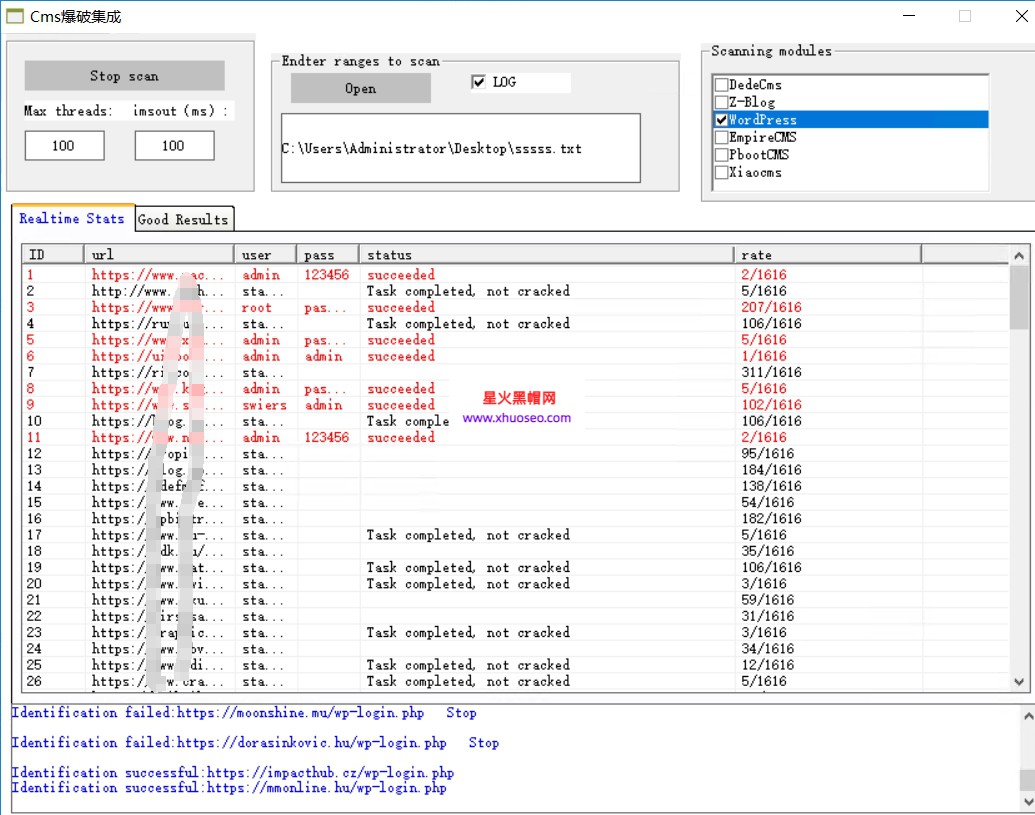Toggle the LOG checkbox

tap(479, 82)
